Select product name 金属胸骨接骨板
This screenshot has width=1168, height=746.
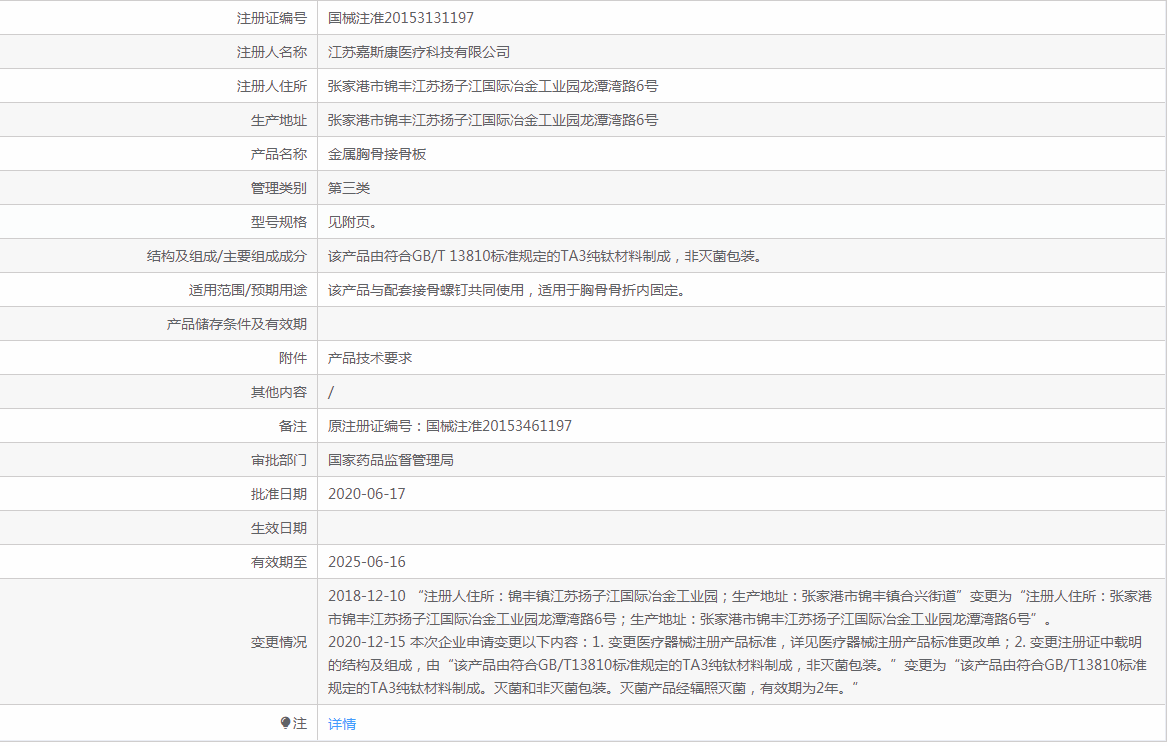[377, 154]
